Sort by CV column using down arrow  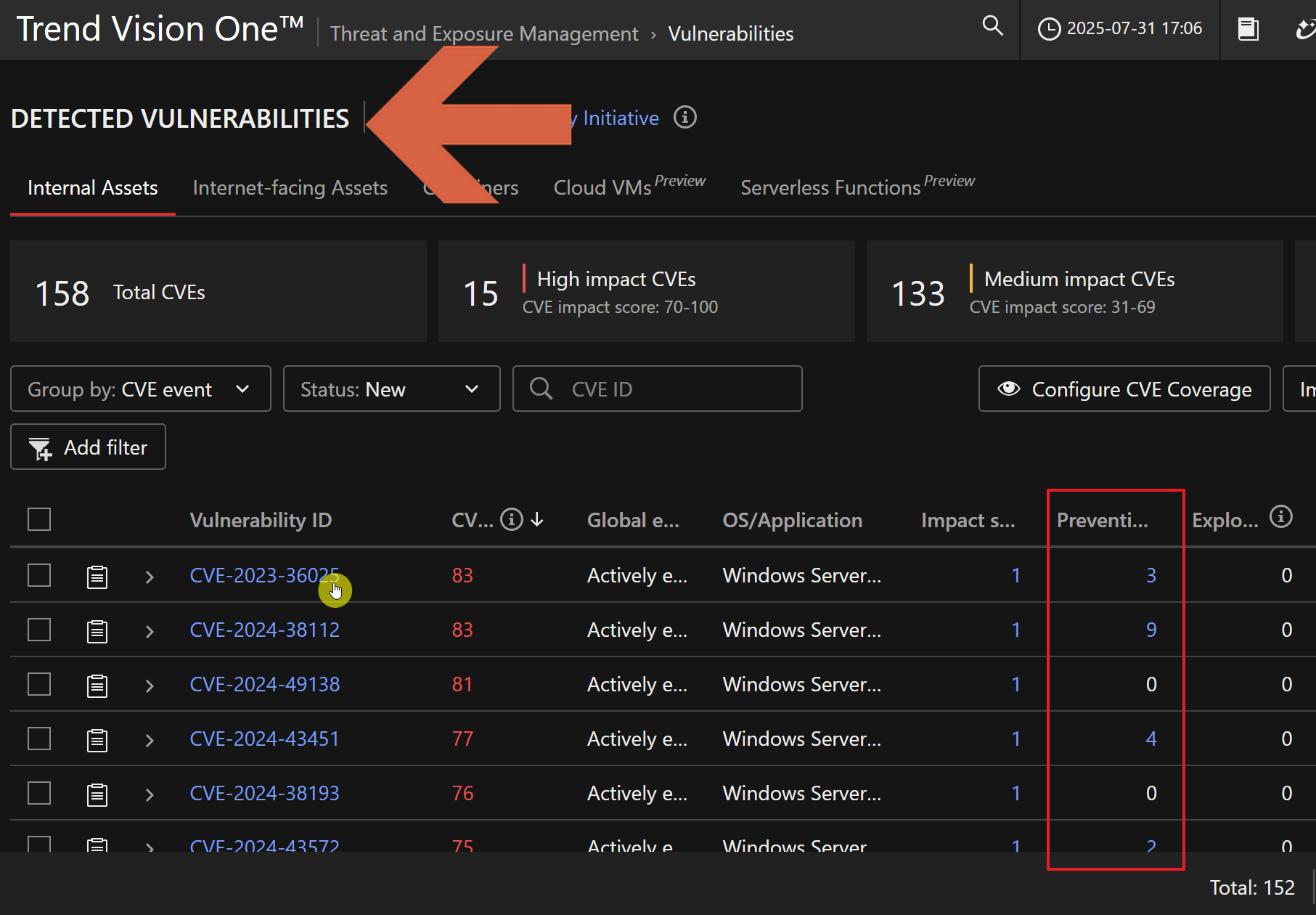[x=537, y=519]
